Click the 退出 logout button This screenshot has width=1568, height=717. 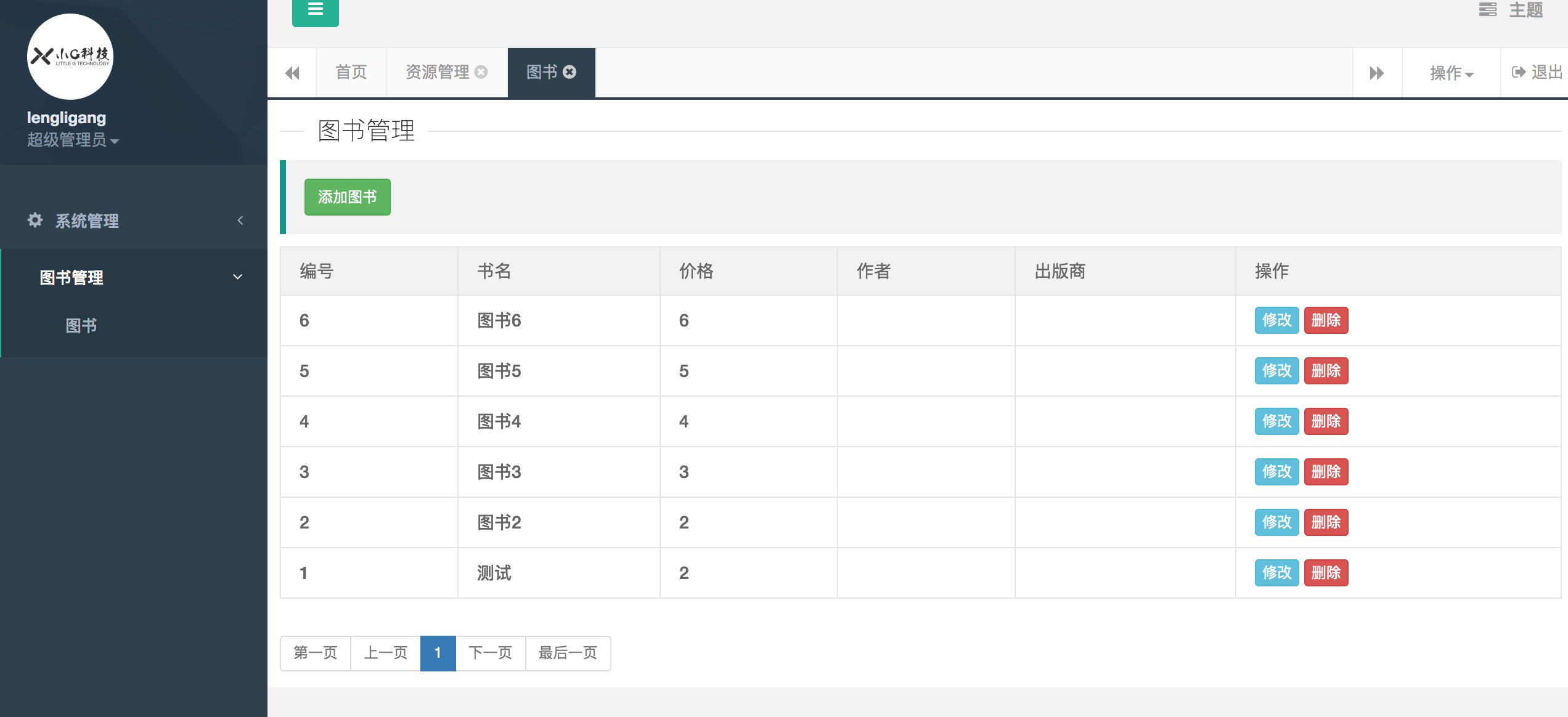point(1537,73)
